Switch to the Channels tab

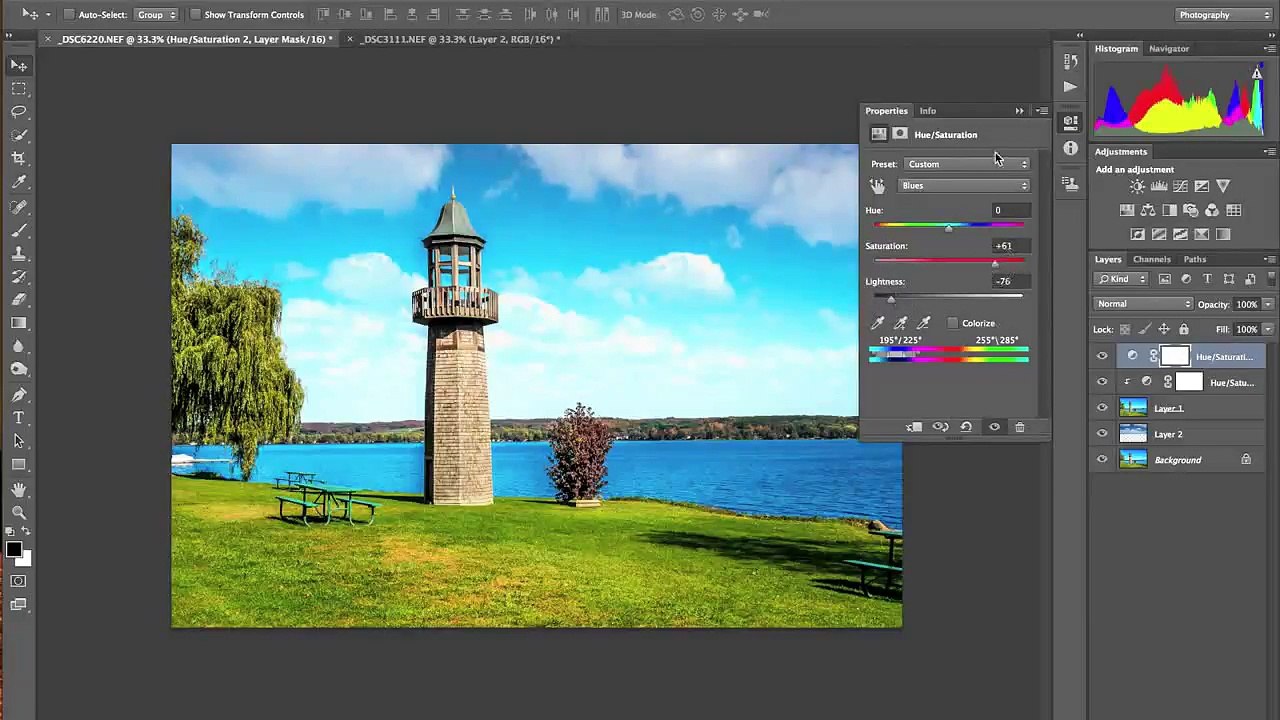click(1152, 259)
